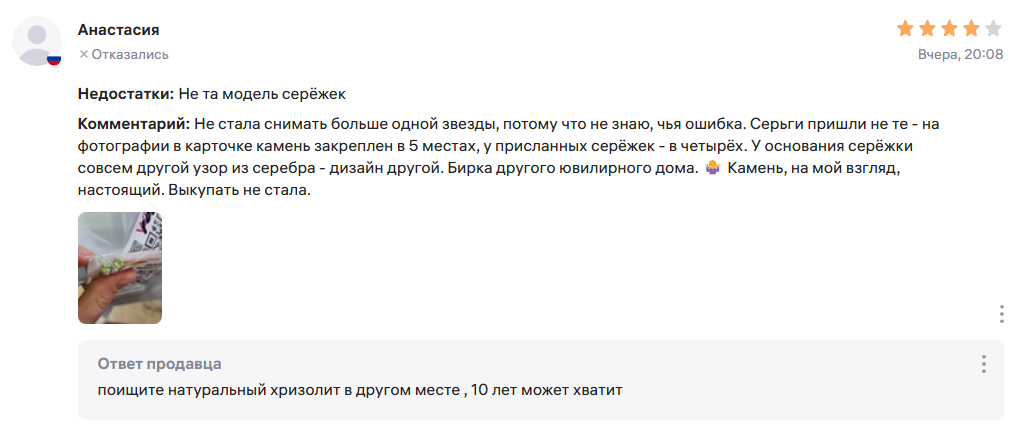The height and width of the screenshot is (436, 1019).
Task: Open three-dot menu in seller reply
Action: (x=984, y=364)
